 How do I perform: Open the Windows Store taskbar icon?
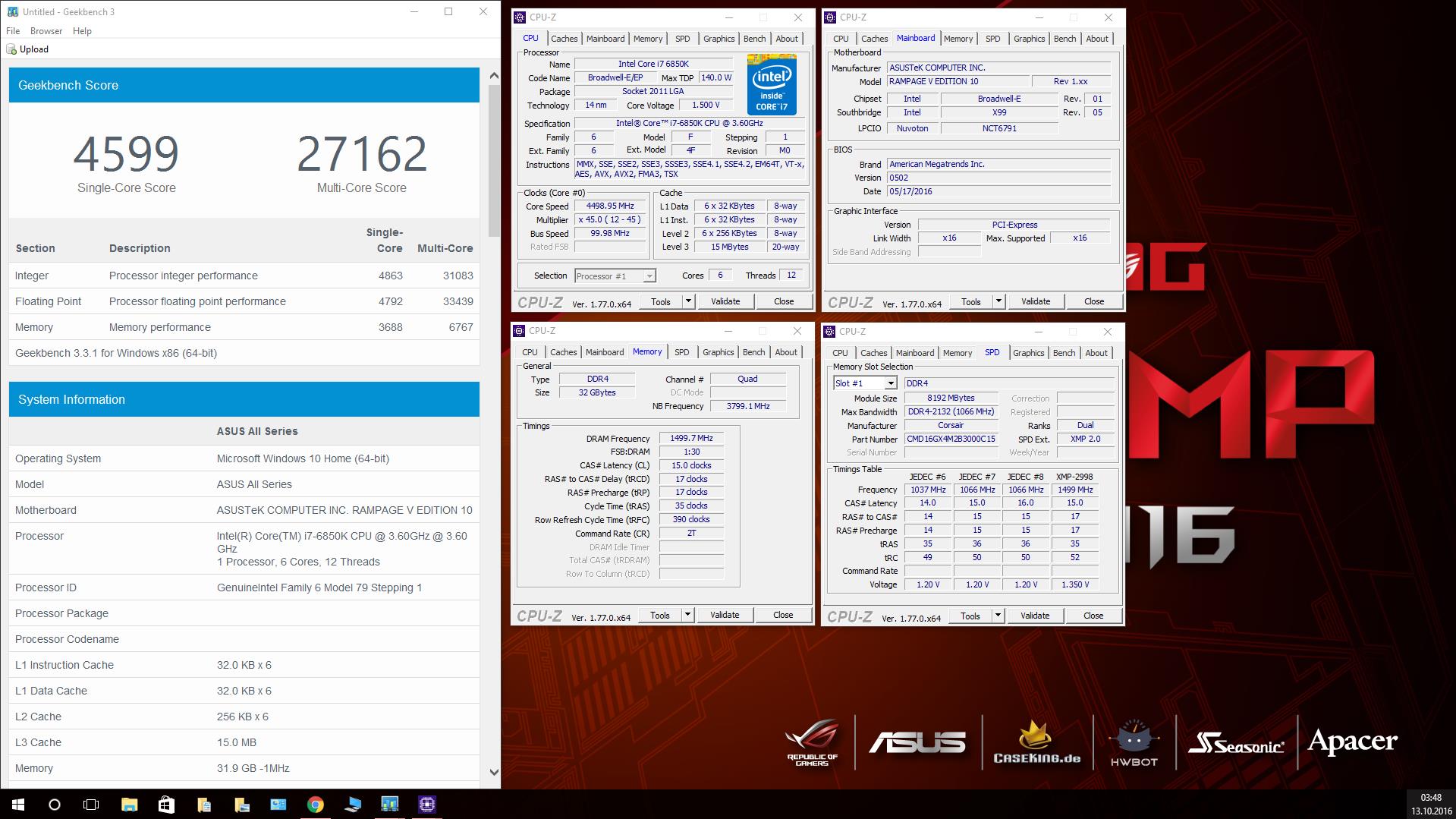click(x=166, y=805)
